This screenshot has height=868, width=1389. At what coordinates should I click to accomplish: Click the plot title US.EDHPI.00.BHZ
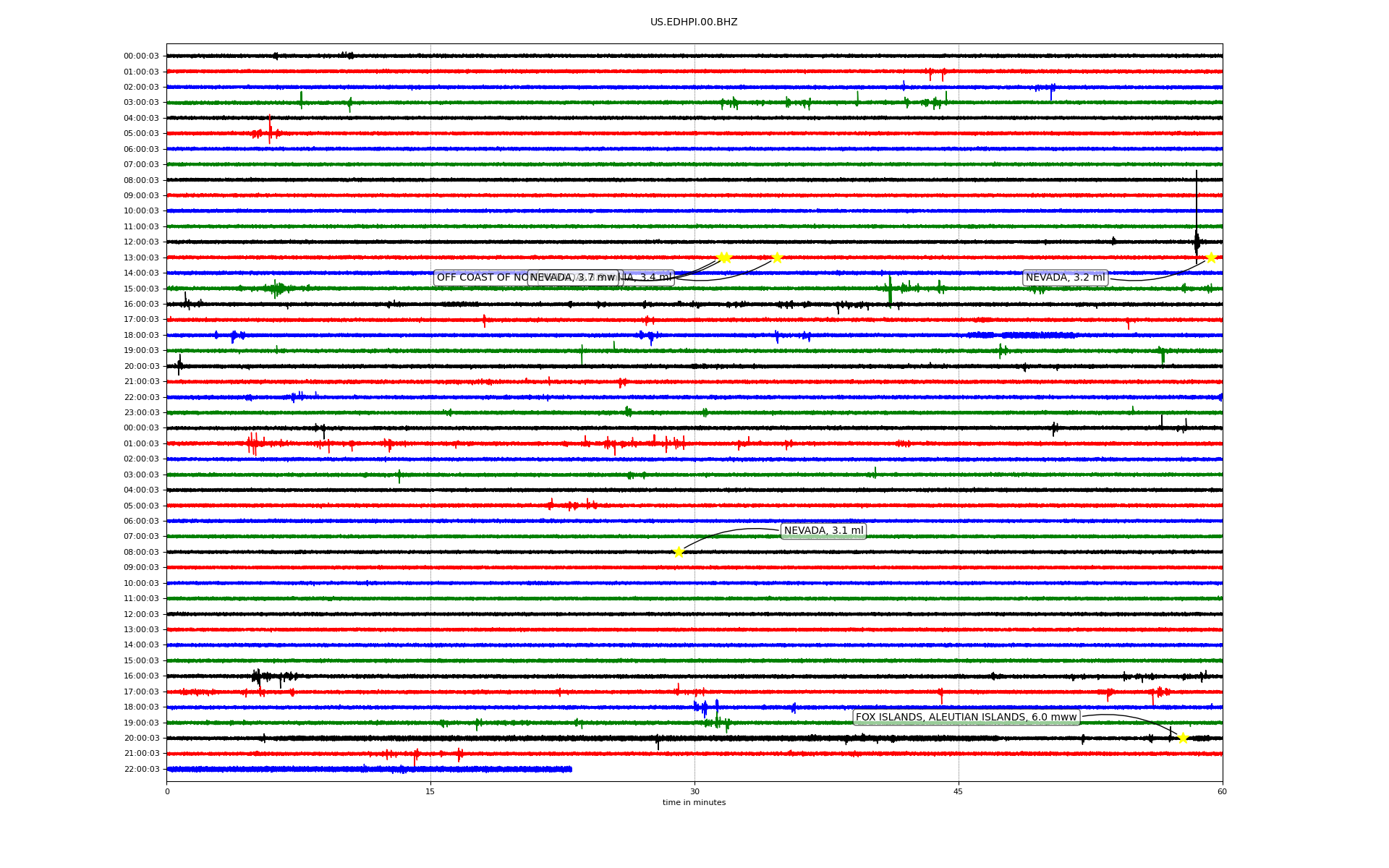pos(694,22)
